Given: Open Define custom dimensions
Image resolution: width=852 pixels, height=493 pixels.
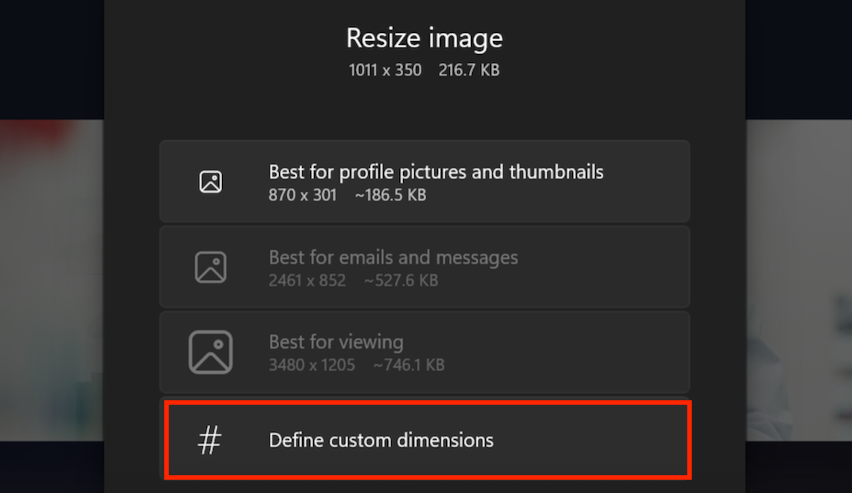Looking at the screenshot, I should pyautogui.click(x=381, y=440).
